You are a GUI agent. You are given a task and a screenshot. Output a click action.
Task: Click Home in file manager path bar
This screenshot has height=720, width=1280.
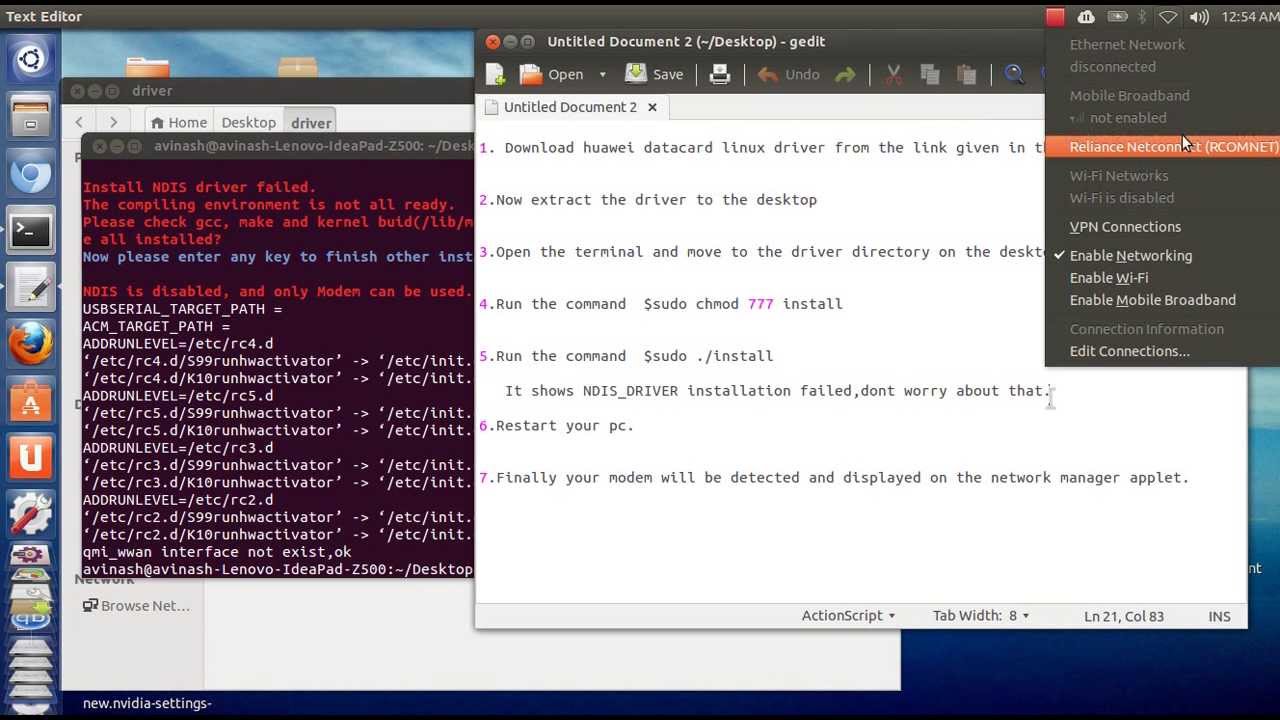(179, 122)
